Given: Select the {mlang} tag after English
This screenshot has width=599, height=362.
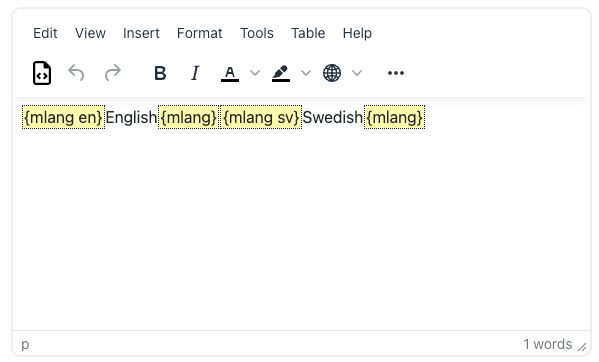Looking at the screenshot, I should pyautogui.click(x=189, y=117).
